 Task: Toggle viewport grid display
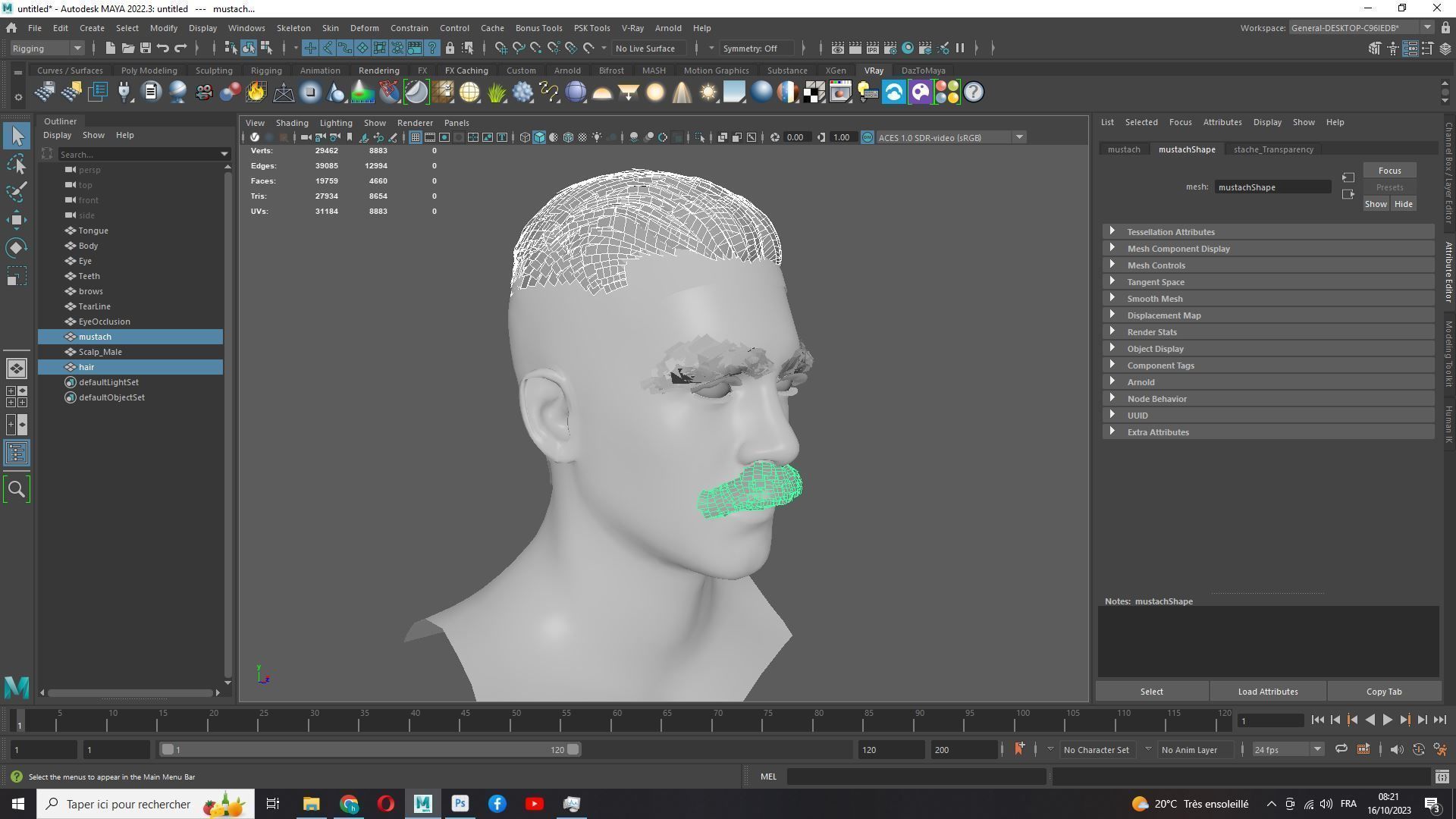pyautogui.click(x=416, y=137)
